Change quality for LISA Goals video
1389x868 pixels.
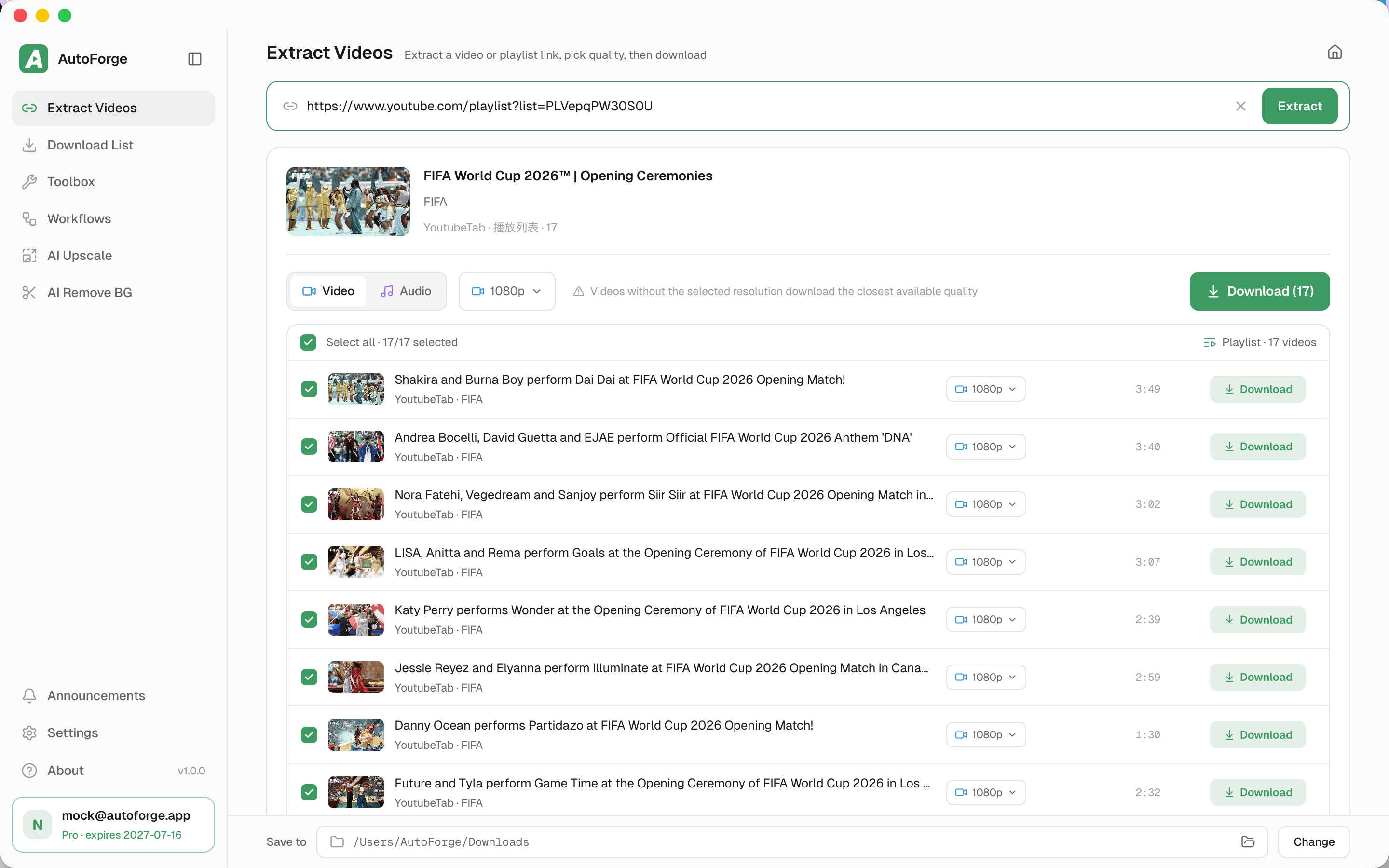986,562
